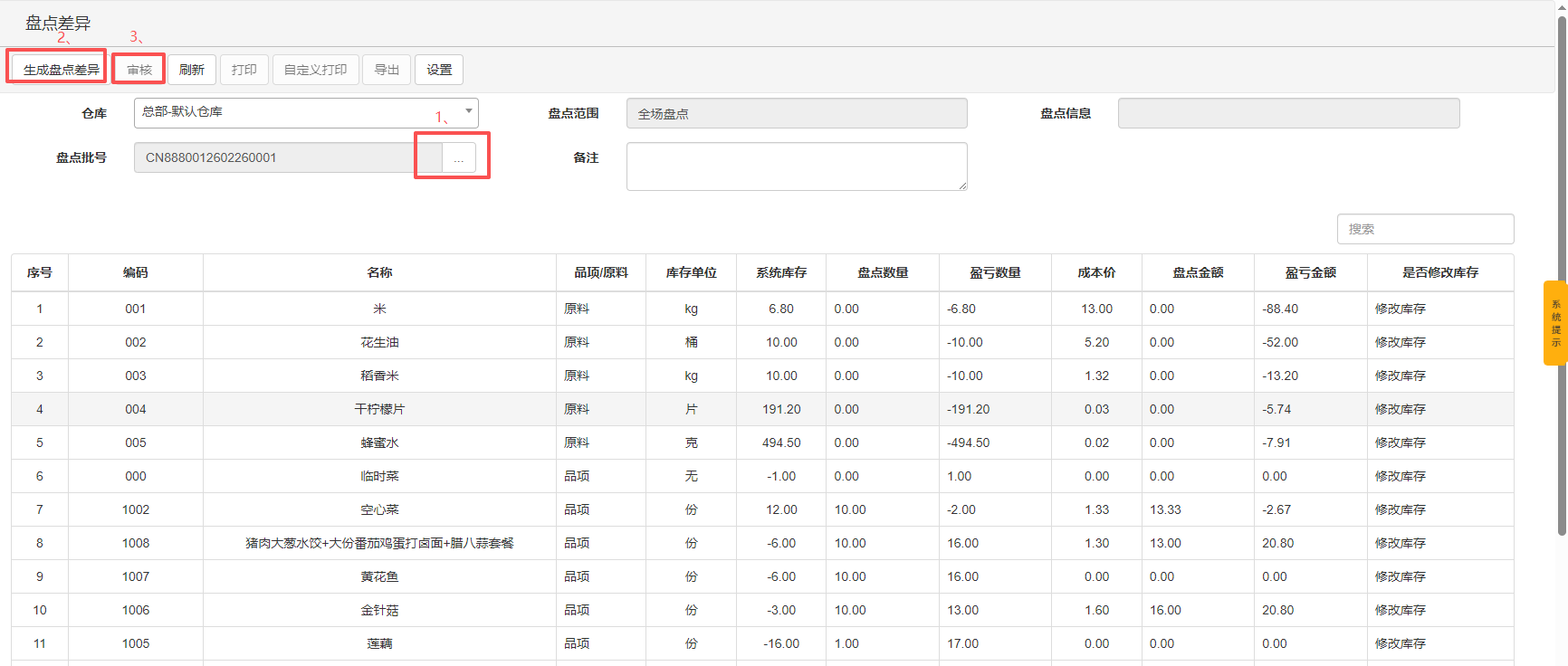Viewport: 1568px width, 666px height.
Task: Open 自定义打印 custom print
Action: [315, 70]
